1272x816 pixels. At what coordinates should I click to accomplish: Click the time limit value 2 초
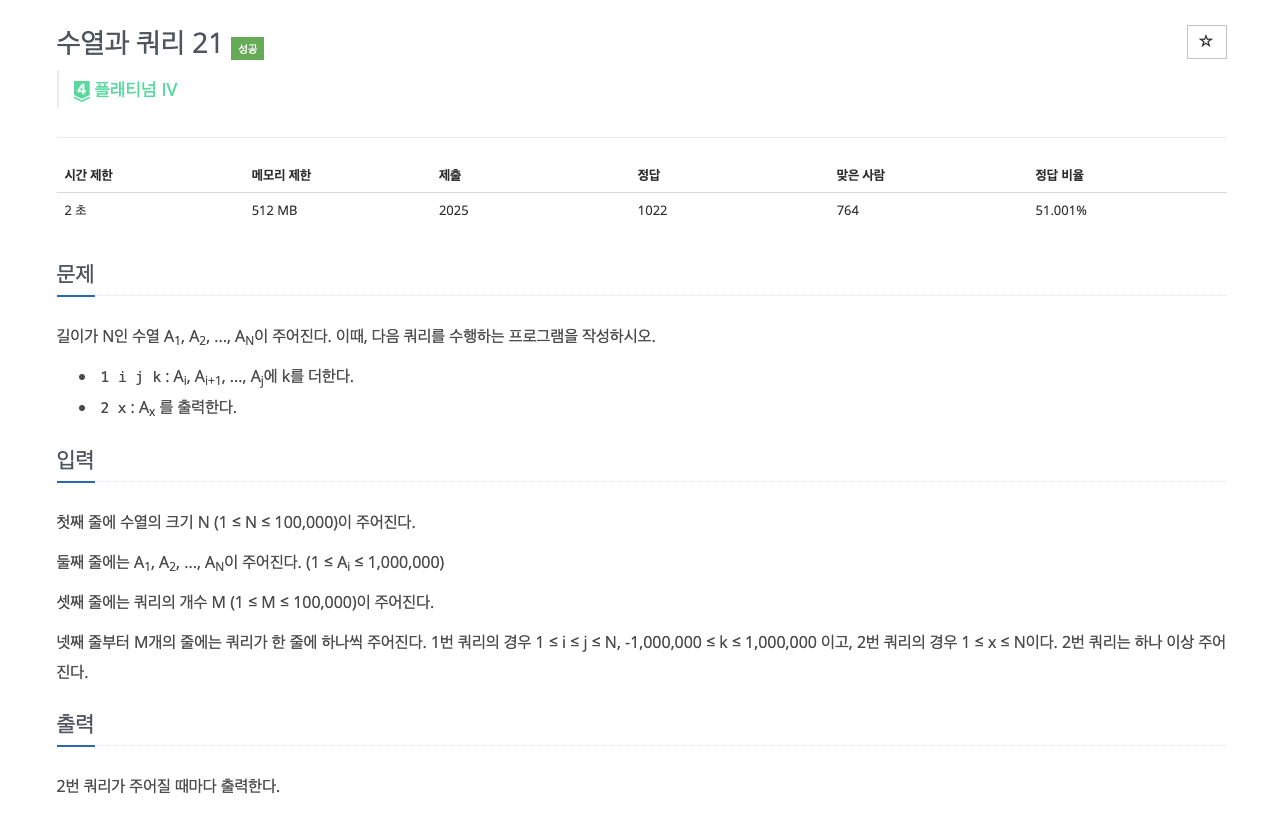point(70,210)
